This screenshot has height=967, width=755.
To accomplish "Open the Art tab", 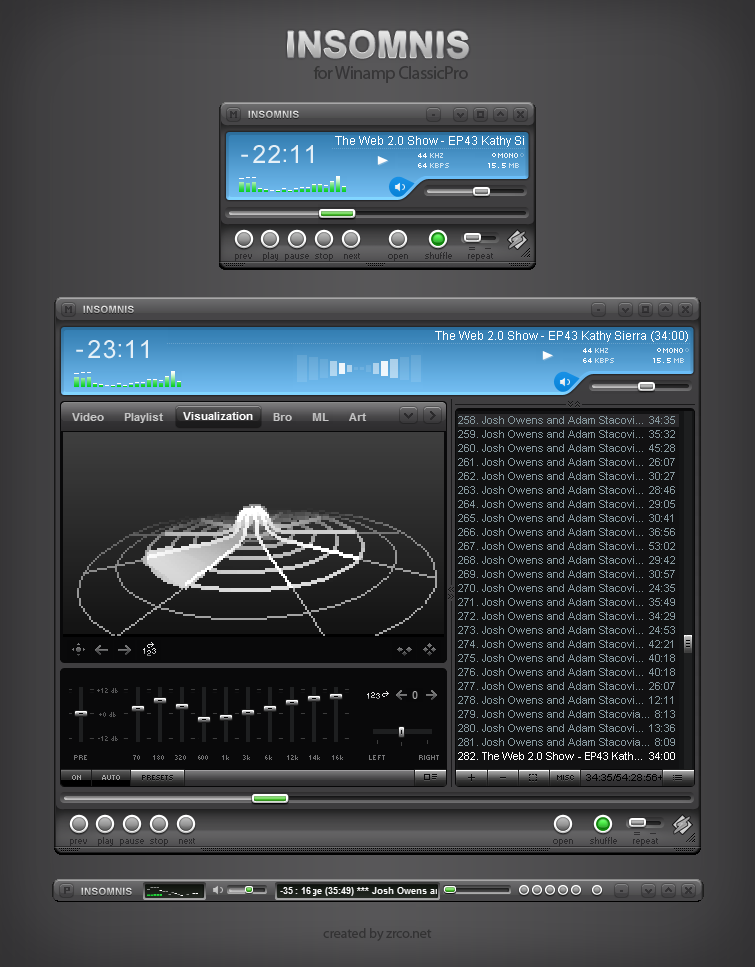I will point(357,417).
